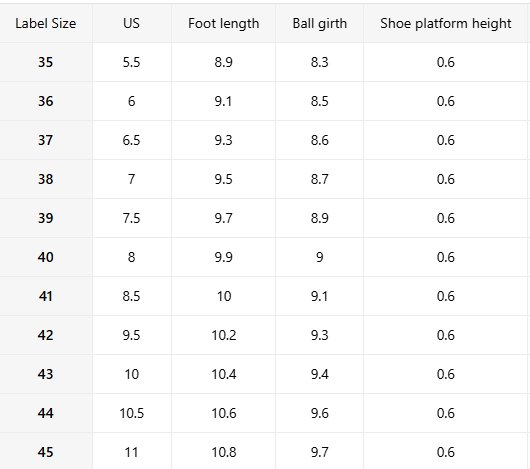
Task: Click foot length 9.1 cell
Action: pyautogui.click(x=223, y=101)
